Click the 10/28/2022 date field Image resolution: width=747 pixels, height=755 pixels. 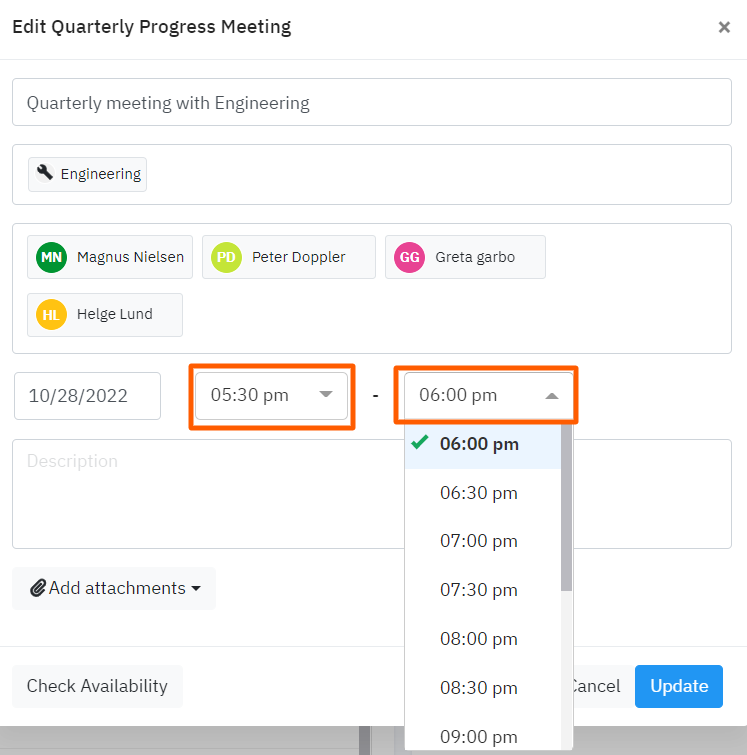click(87, 396)
